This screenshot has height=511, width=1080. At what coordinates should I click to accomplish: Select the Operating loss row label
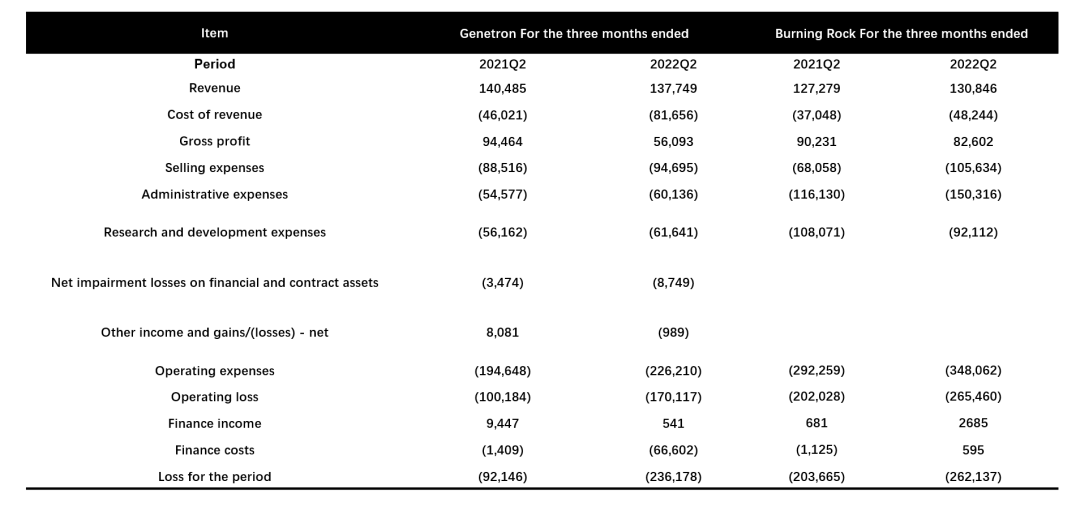[214, 397]
